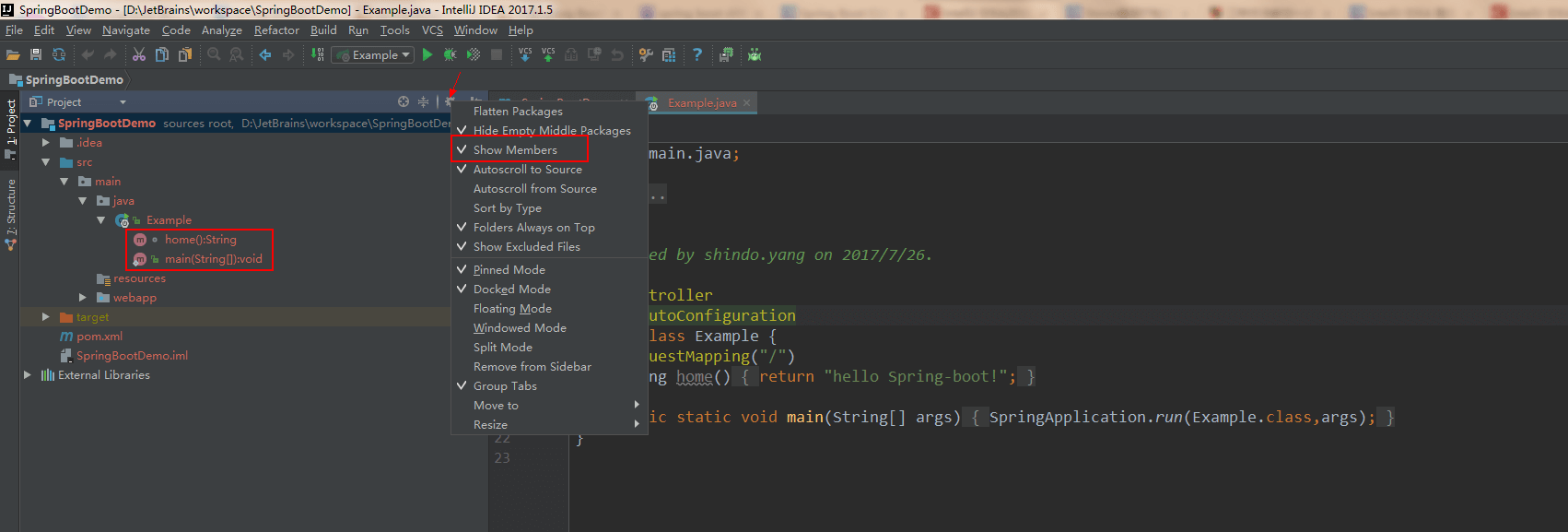Select Floating Mode menu entry
Viewport: 1568px width, 532px height.
549,309
